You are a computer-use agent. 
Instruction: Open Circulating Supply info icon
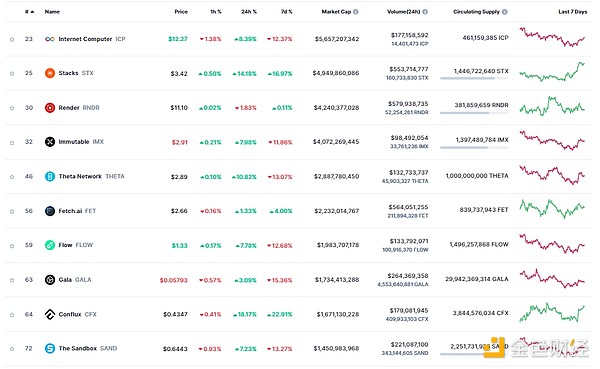pos(505,12)
